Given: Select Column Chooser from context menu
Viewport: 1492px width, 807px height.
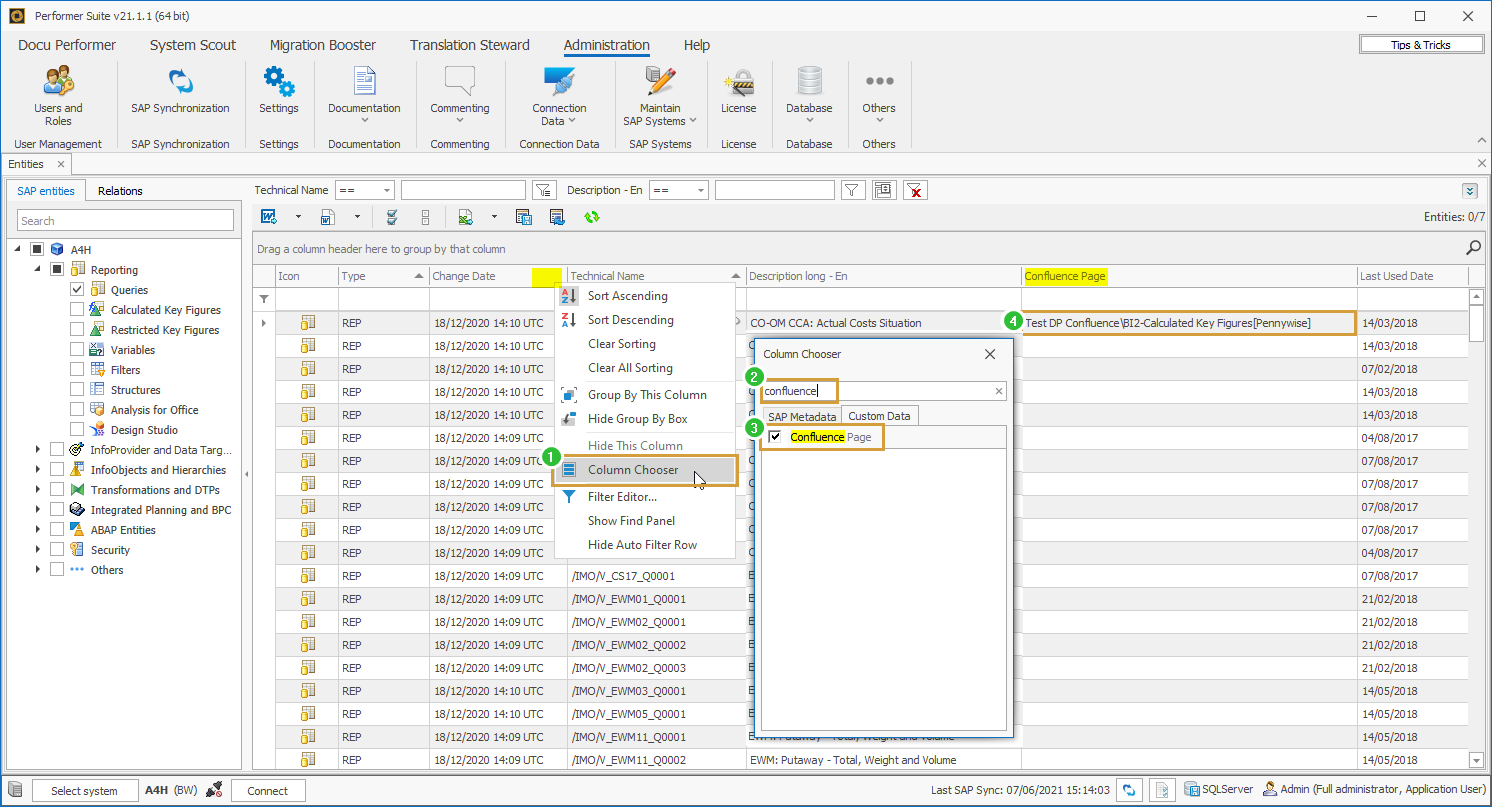Looking at the screenshot, I should coord(632,470).
